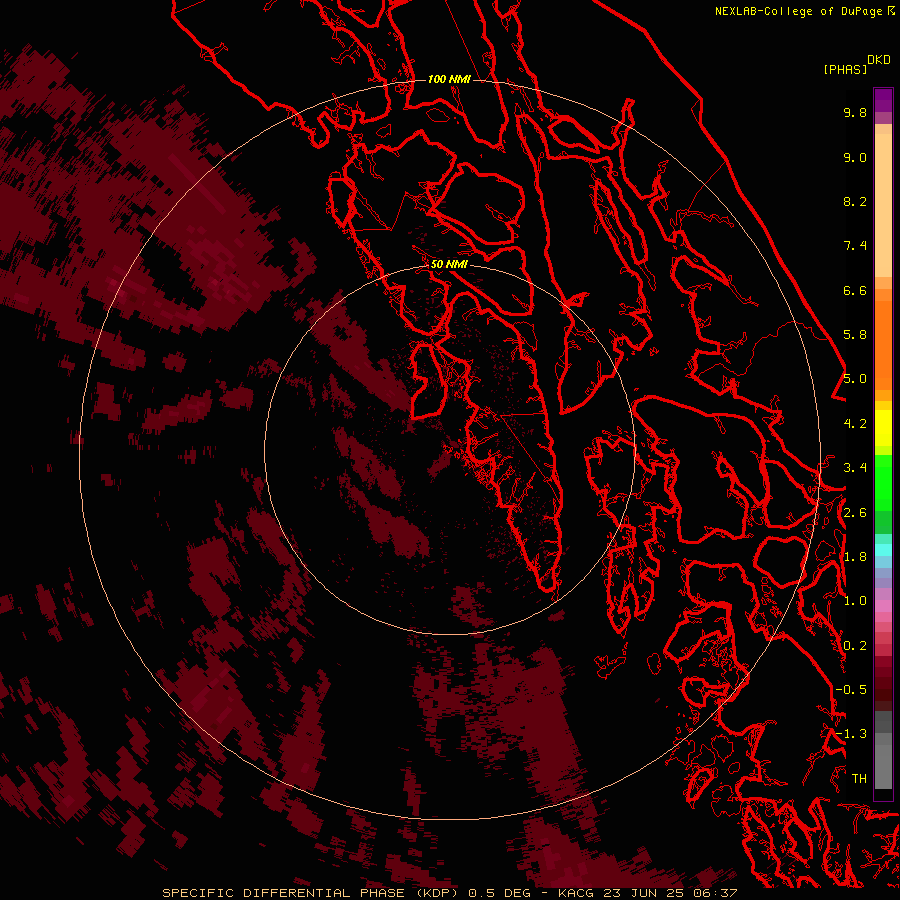The width and height of the screenshot is (900, 900).
Task: Click the 7.4 value on the color scale
Action: coord(855,246)
